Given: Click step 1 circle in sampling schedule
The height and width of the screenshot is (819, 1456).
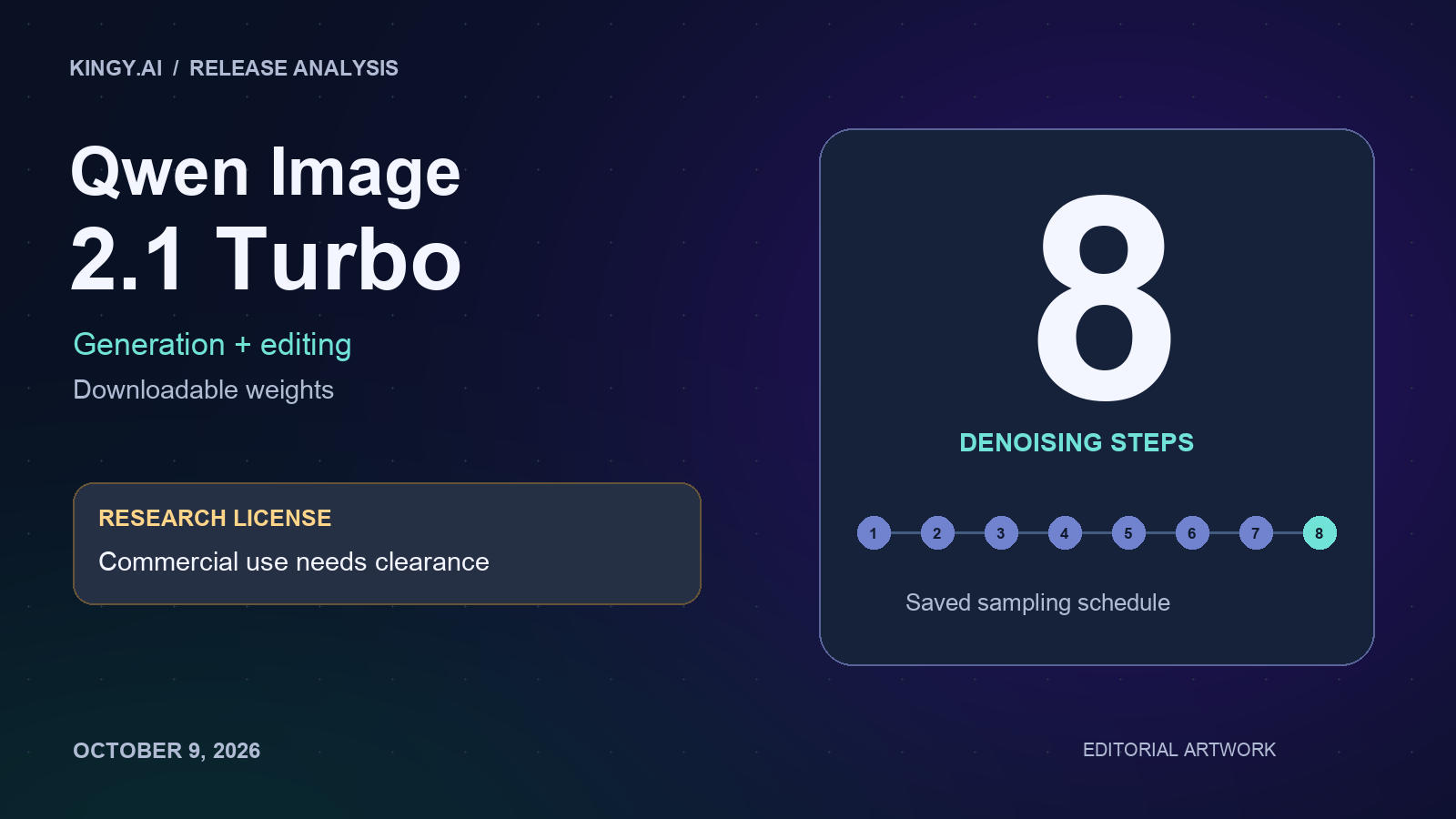Looking at the screenshot, I should (874, 533).
